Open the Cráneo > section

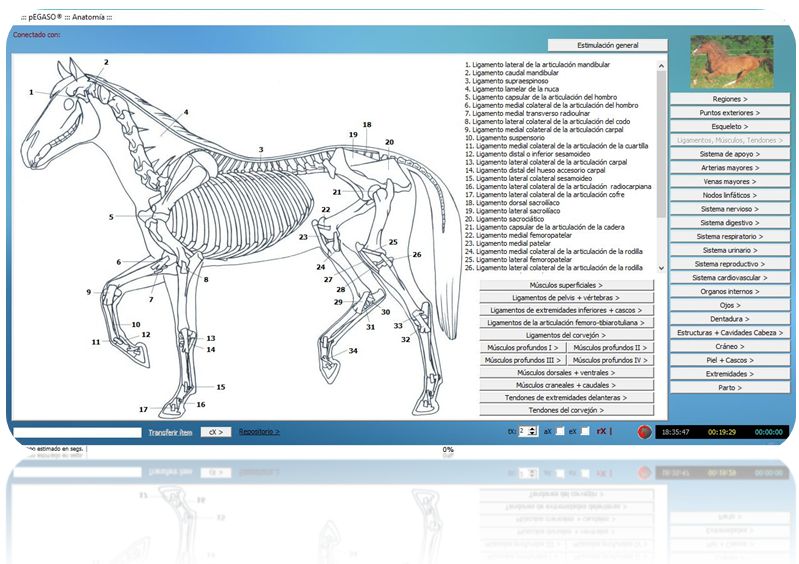click(730, 346)
